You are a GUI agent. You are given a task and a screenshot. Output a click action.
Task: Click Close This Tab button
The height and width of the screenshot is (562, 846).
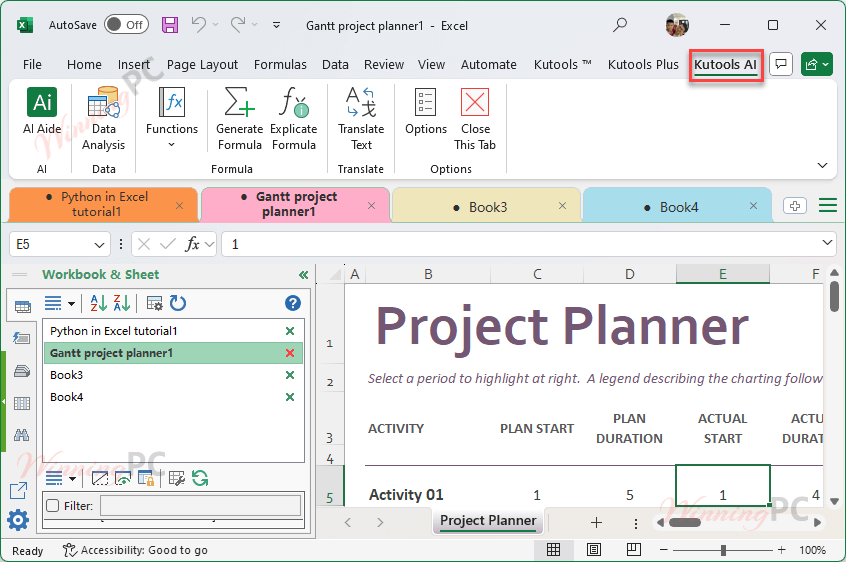click(x=475, y=119)
